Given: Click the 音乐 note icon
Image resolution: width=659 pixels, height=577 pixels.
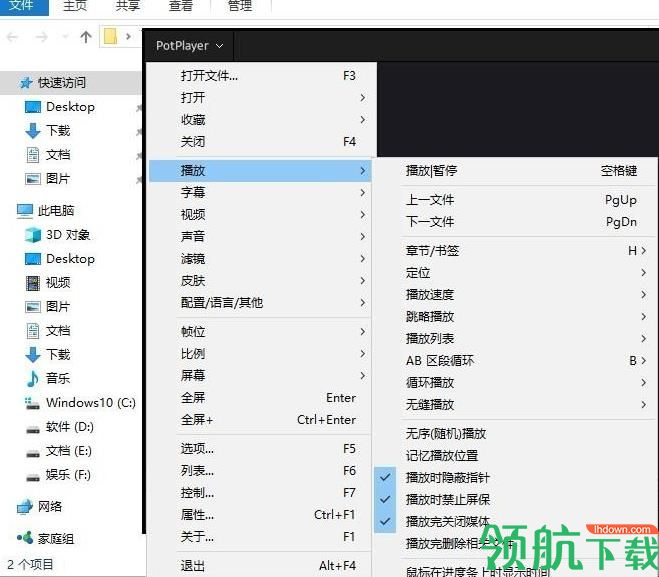Looking at the screenshot, I should pos(33,379).
